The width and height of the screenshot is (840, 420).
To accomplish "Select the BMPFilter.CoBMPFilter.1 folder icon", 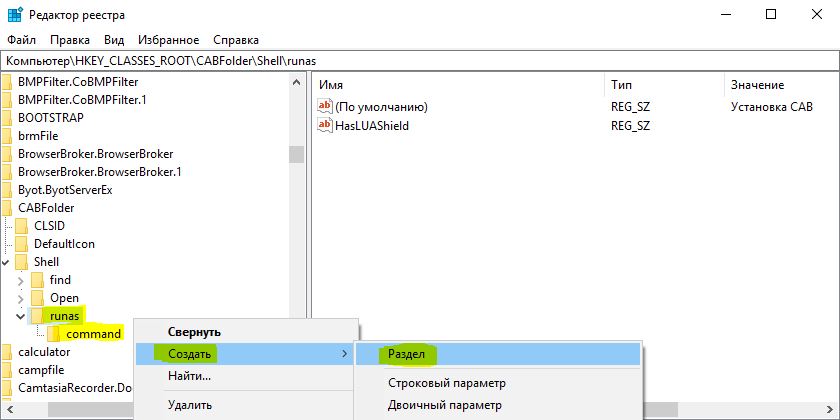I will tap(6, 100).
